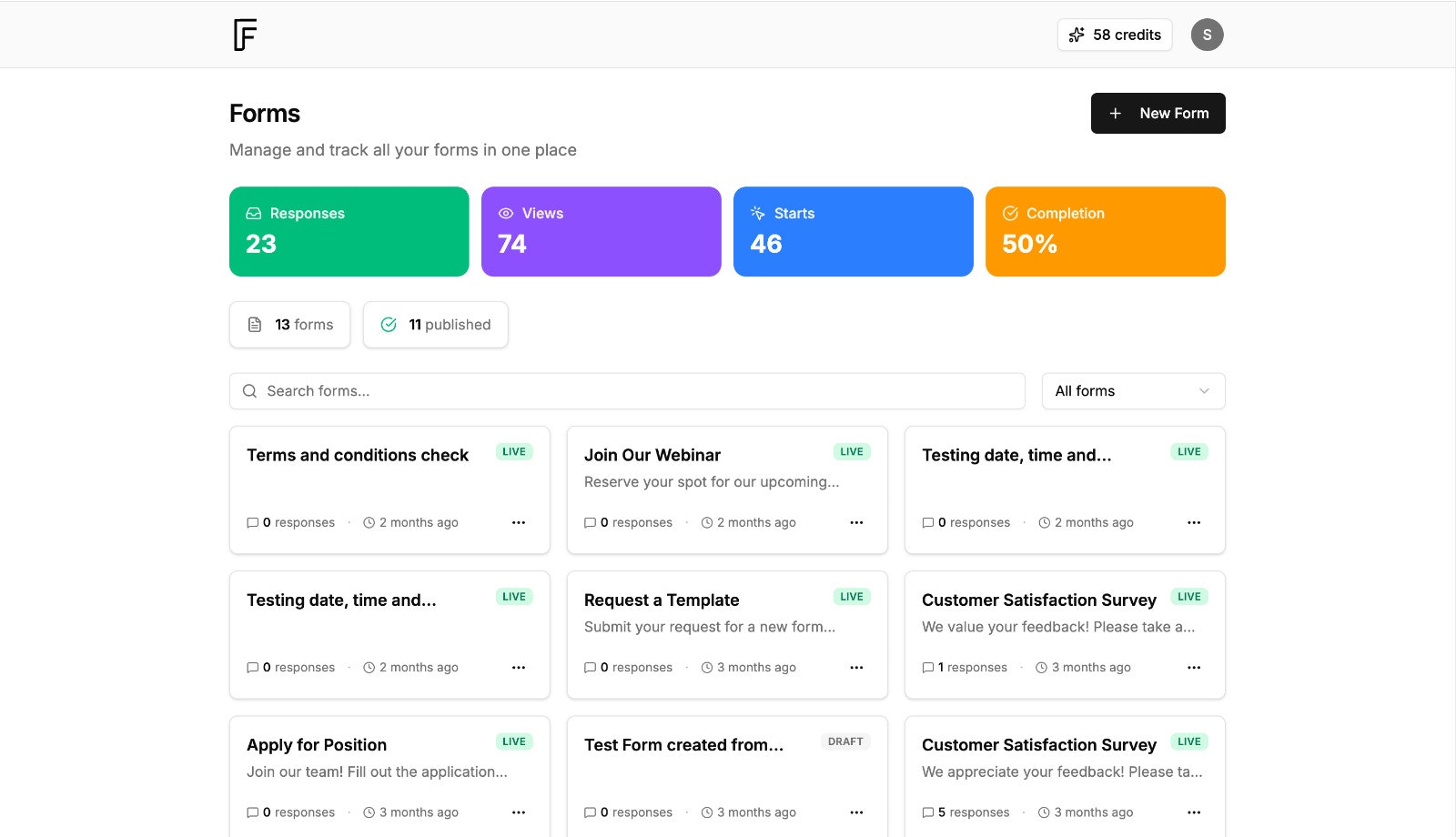
Task: Click 'We value your feedback!' description
Action: coord(1058,627)
